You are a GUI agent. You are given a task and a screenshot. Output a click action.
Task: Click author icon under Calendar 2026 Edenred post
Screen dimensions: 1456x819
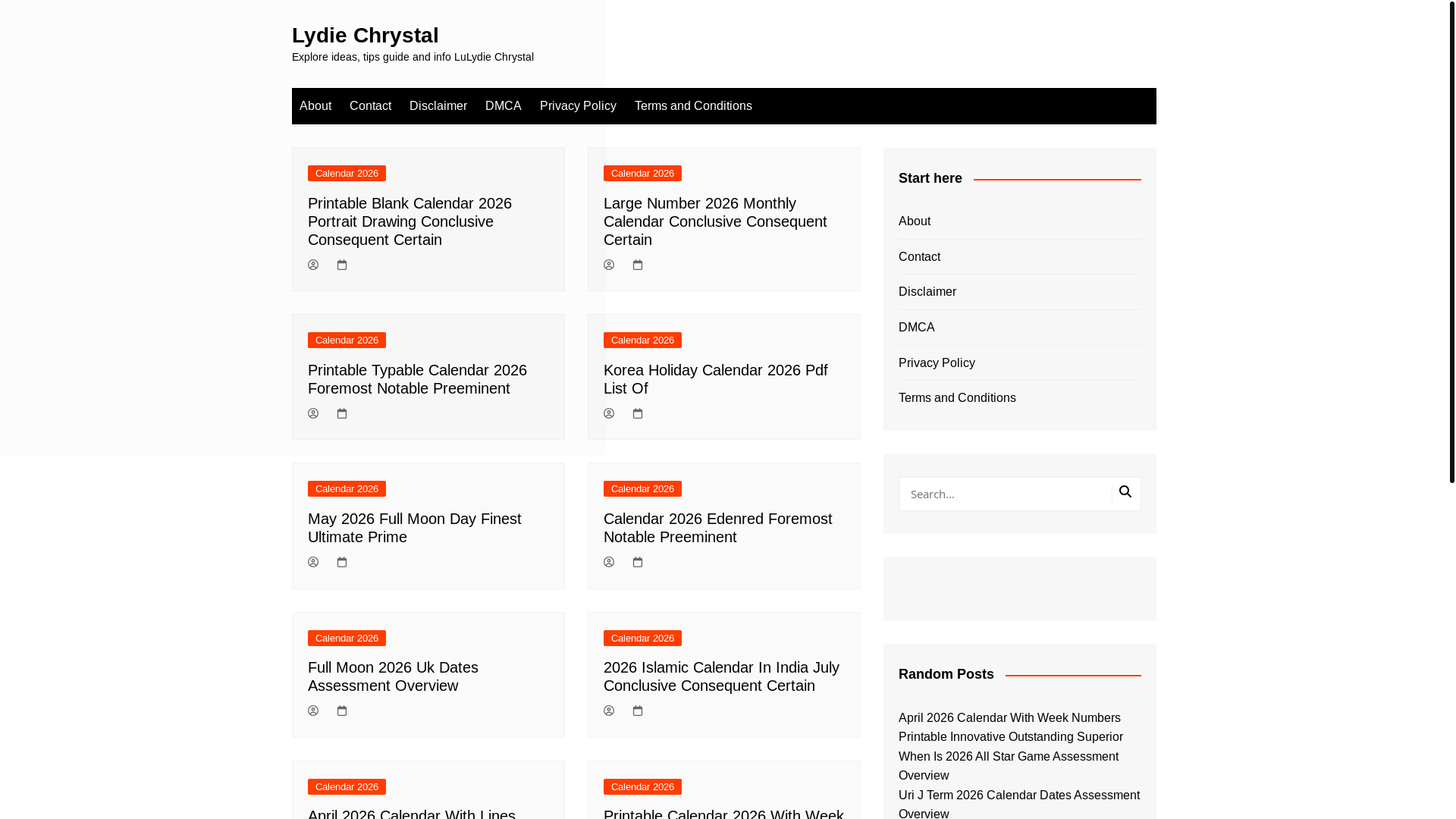click(609, 562)
